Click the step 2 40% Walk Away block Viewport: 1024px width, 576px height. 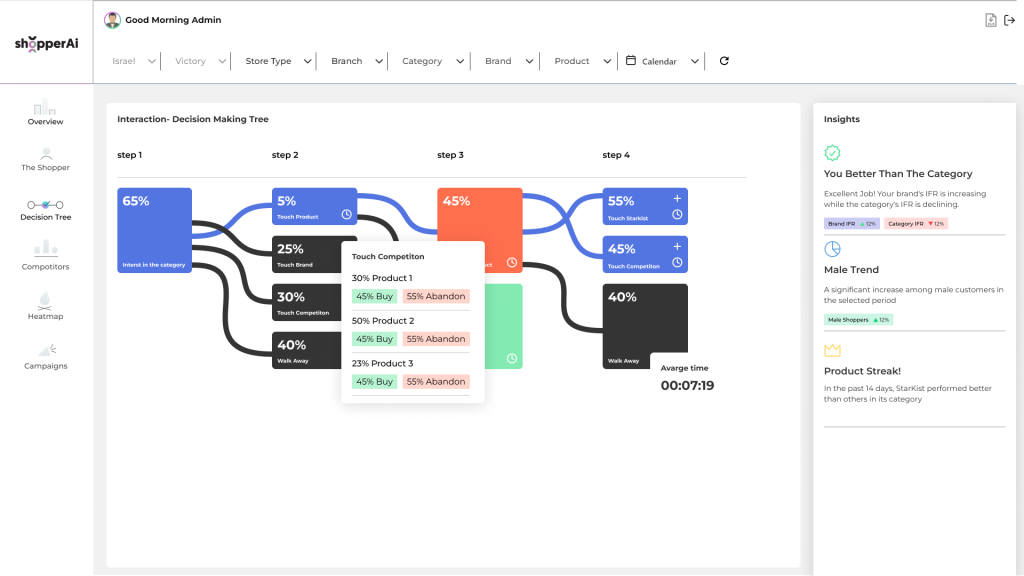(x=306, y=351)
